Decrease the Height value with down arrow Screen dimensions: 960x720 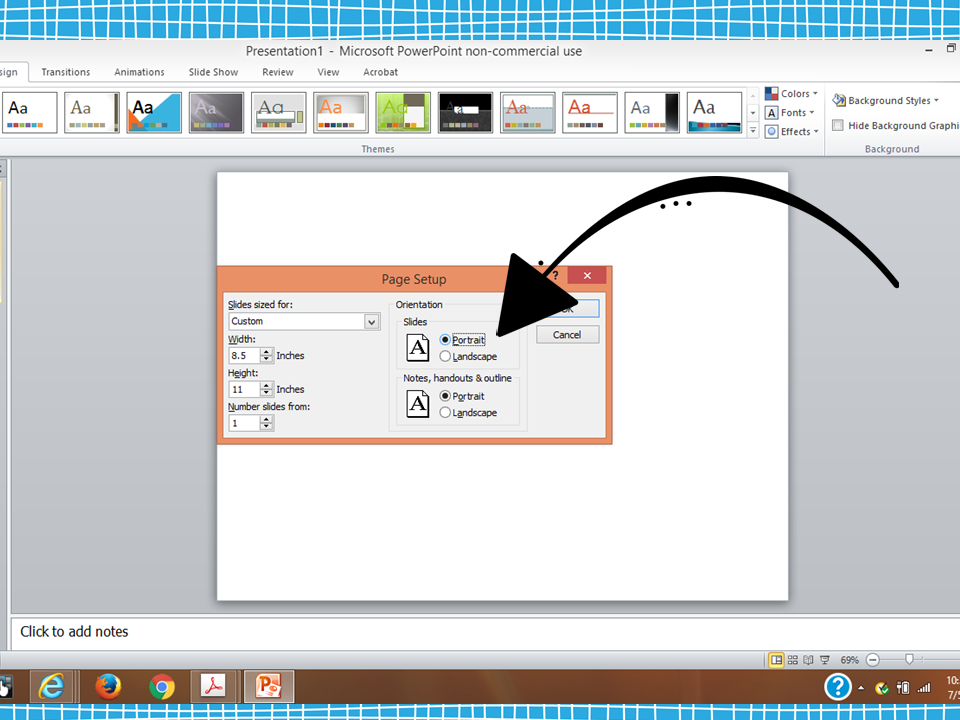(266, 392)
